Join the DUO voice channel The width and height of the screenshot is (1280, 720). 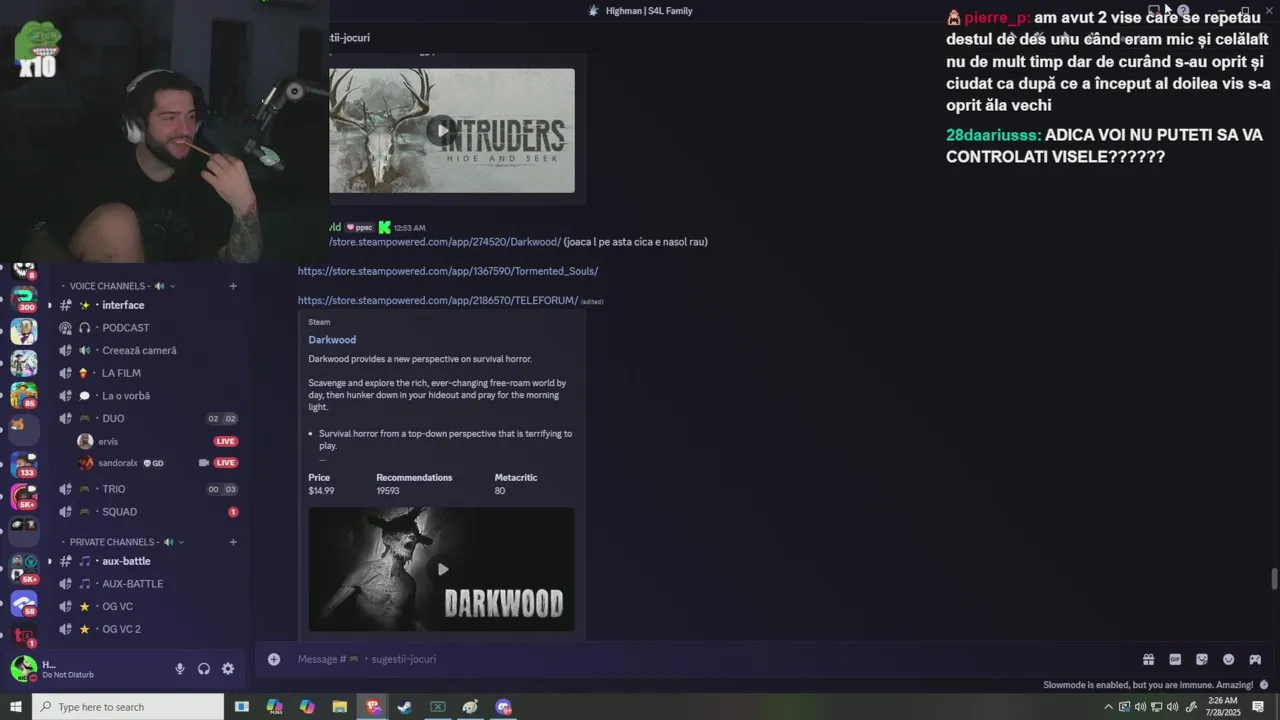point(148,418)
